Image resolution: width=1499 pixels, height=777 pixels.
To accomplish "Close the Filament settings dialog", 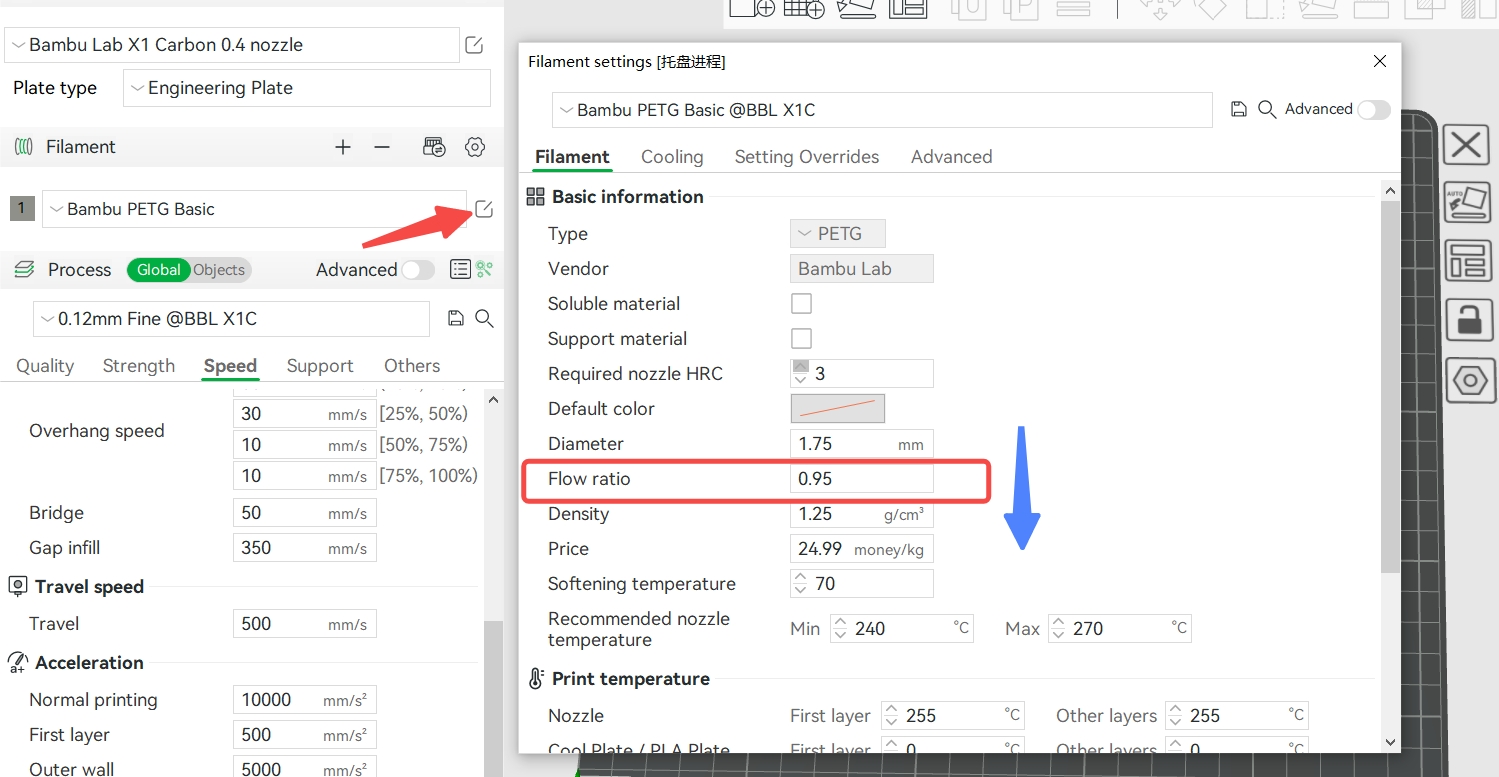I will [x=1380, y=61].
